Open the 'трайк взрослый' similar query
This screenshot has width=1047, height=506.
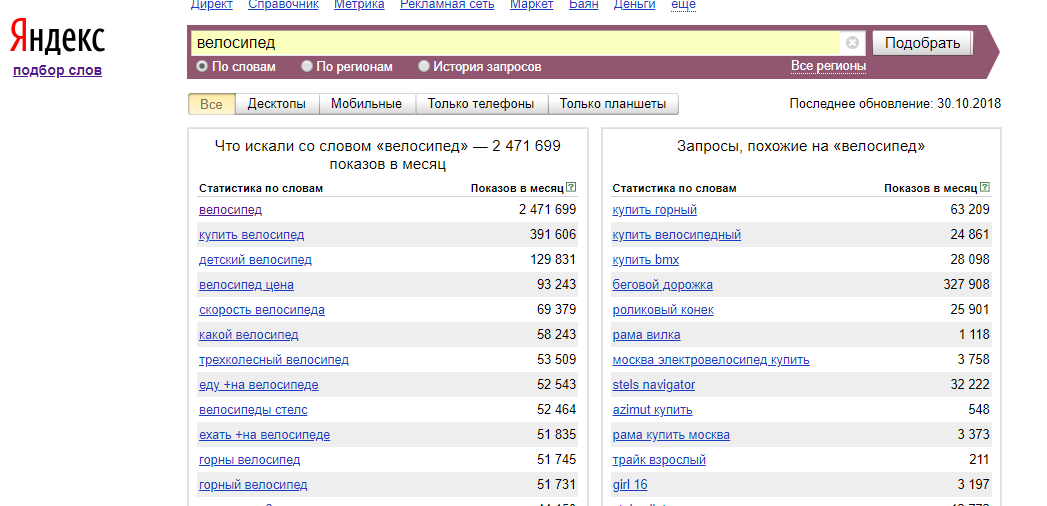point(659,459)
